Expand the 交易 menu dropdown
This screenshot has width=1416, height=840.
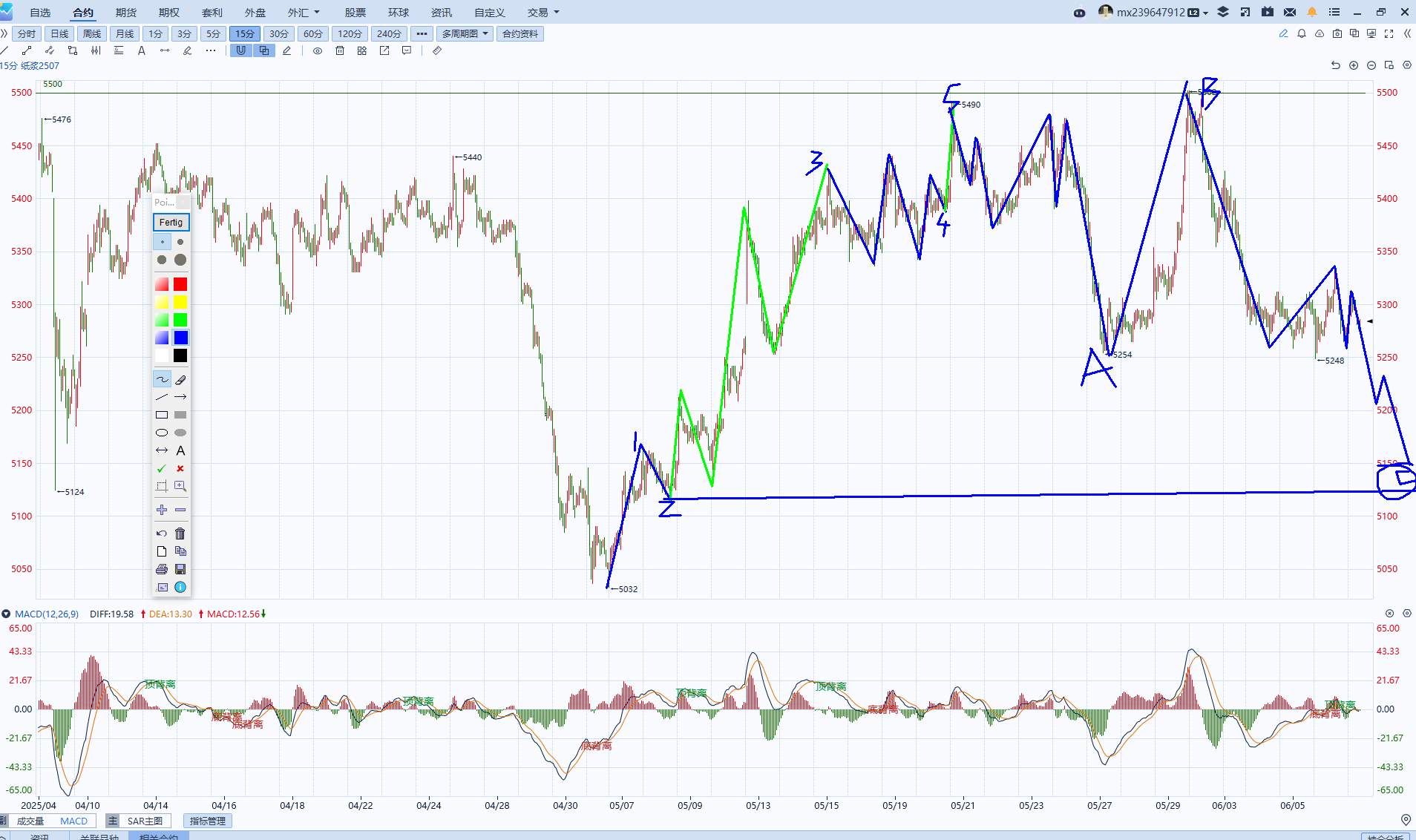click(x=543, y=13)
